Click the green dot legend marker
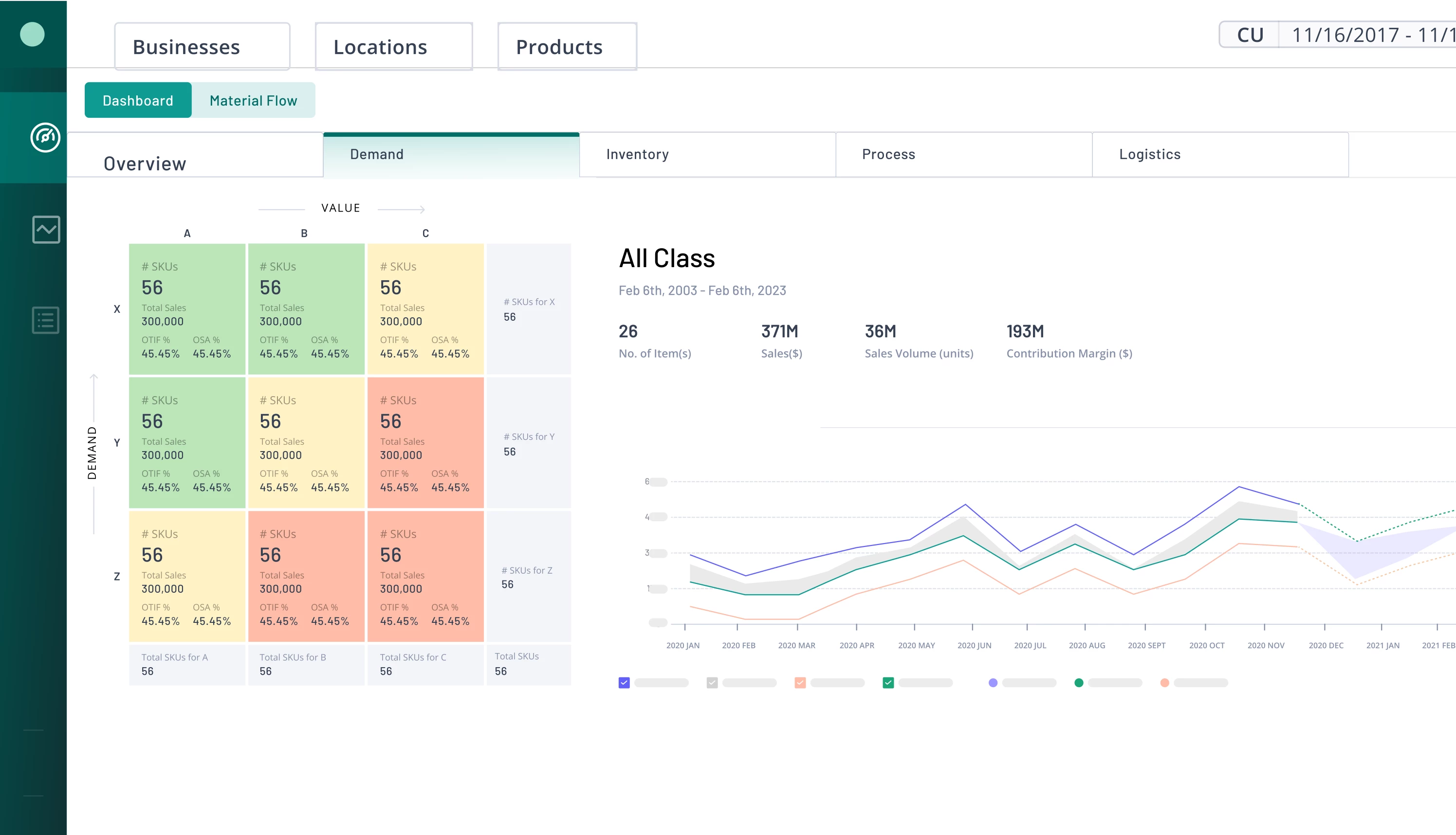Screen dimensions: 1456x835 pyautogui.click(x=1079, y=682)
